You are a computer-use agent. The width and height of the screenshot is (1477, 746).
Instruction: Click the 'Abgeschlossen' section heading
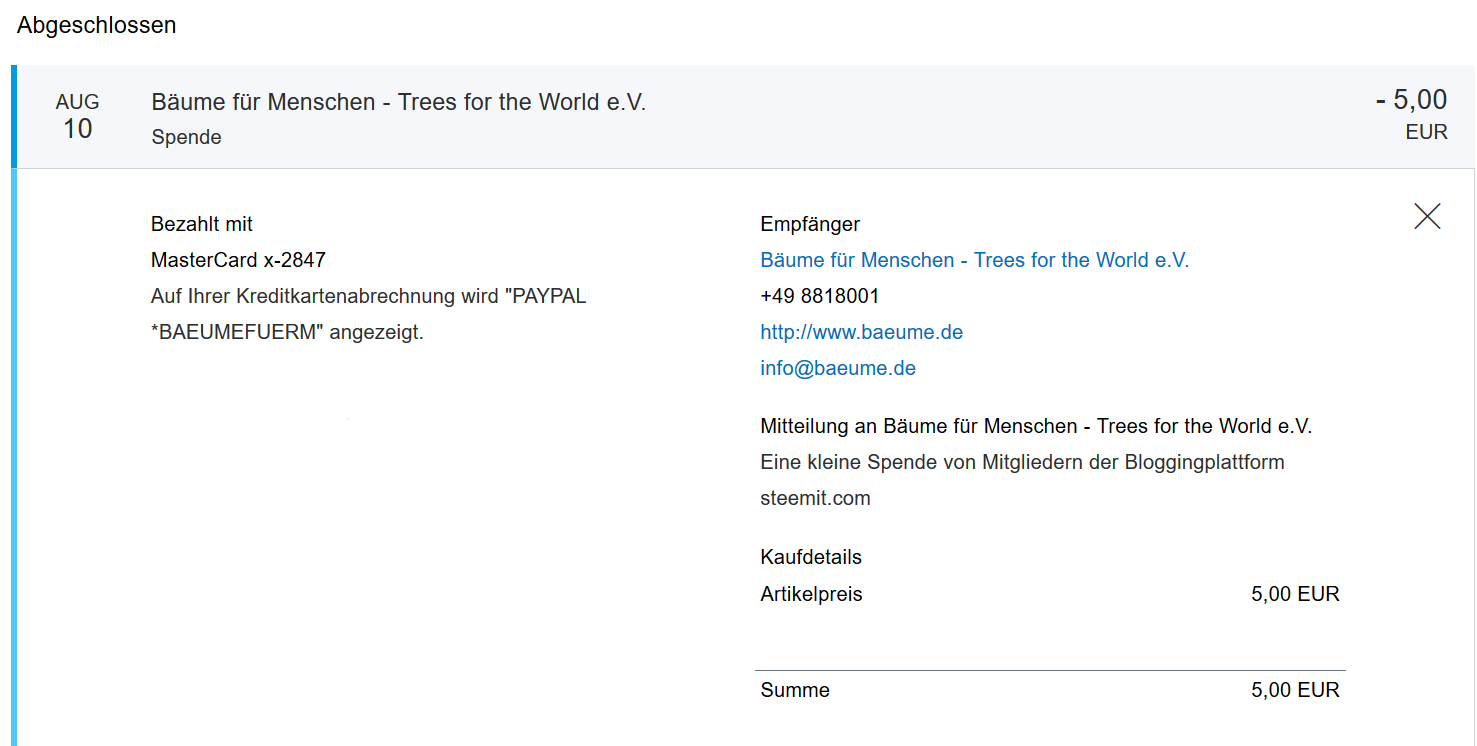coord(96,25)
